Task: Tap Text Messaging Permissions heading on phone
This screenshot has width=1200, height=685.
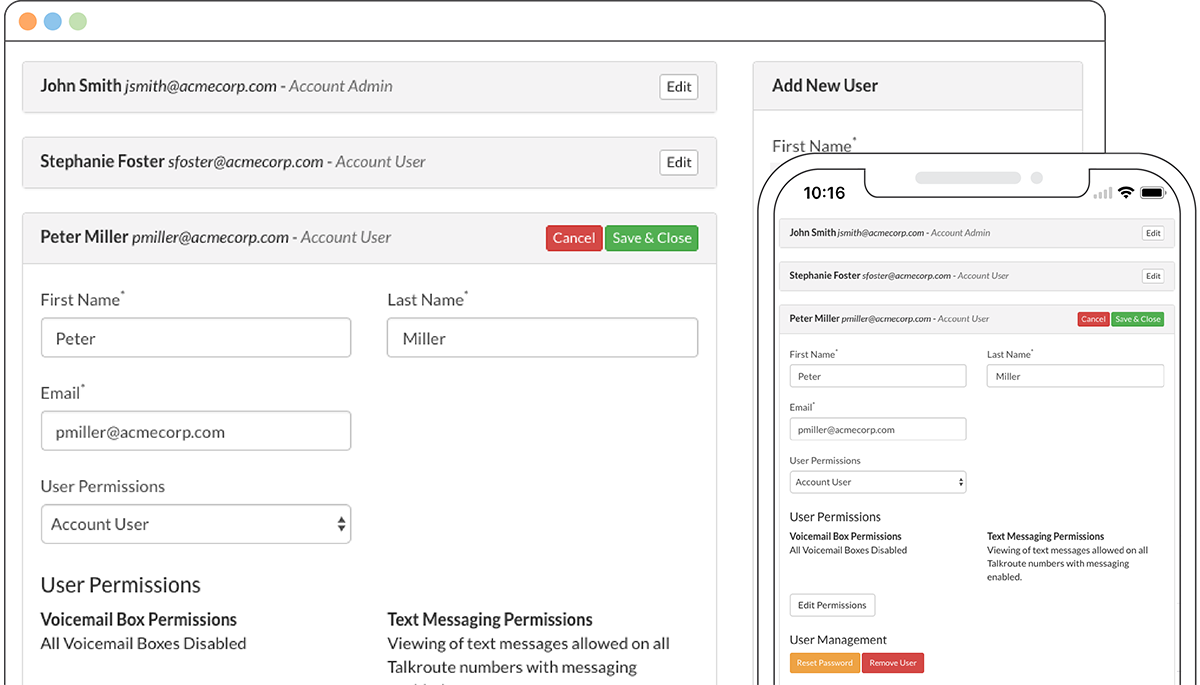Action: [x=1045, y=536]
